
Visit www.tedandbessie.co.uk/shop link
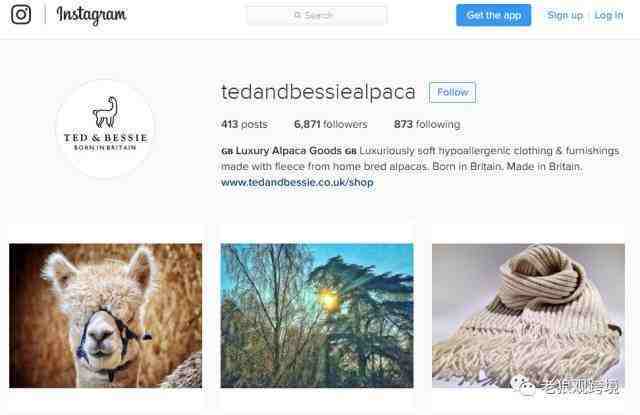[297, 182]
